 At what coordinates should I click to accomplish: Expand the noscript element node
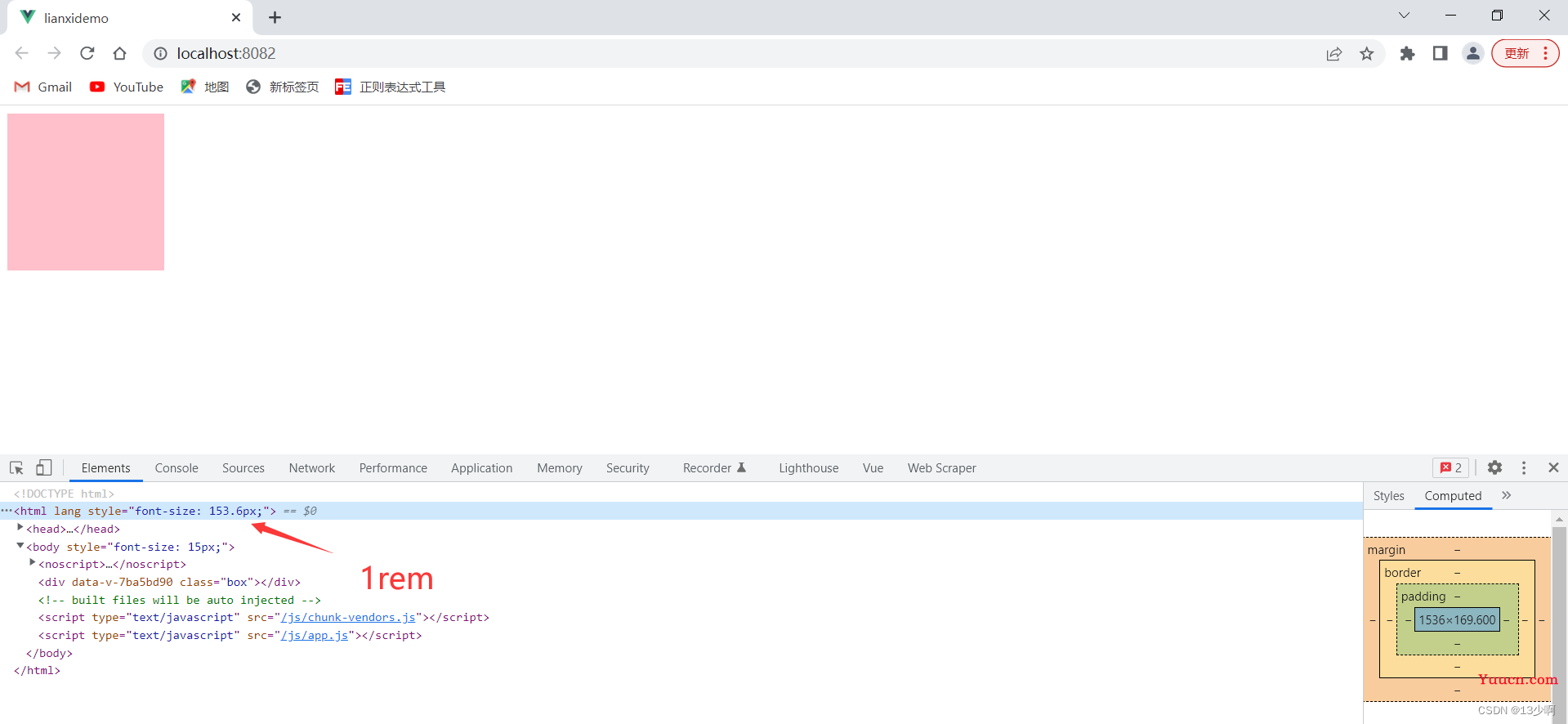click(33, 563)
